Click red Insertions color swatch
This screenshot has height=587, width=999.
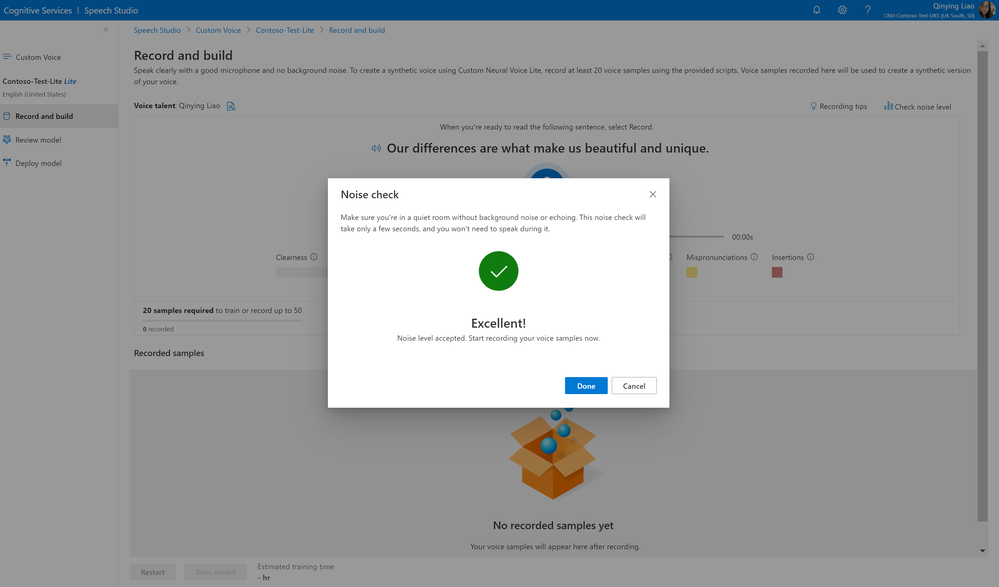777,272
